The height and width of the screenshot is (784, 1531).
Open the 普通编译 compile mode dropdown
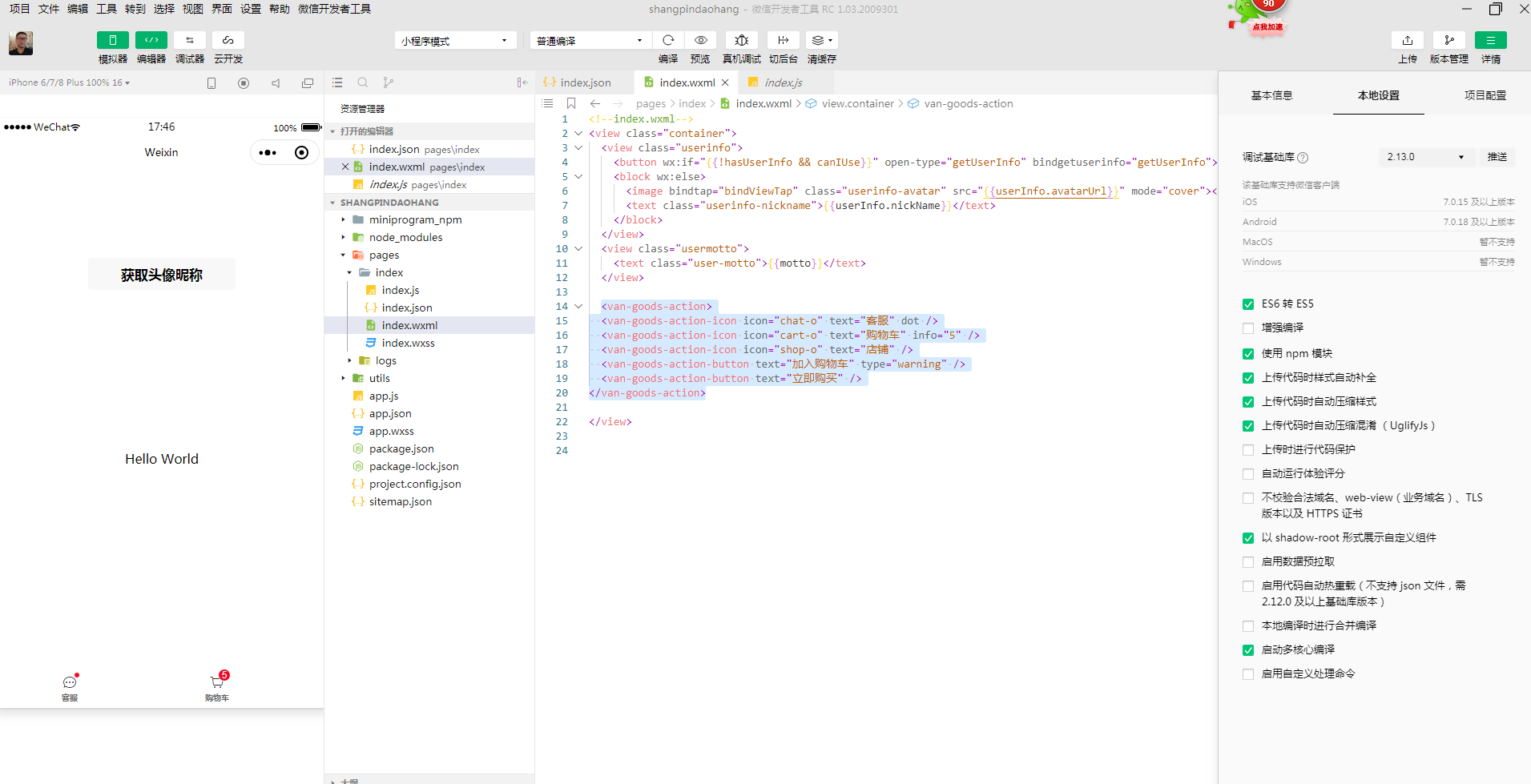[x=590, y=41]
